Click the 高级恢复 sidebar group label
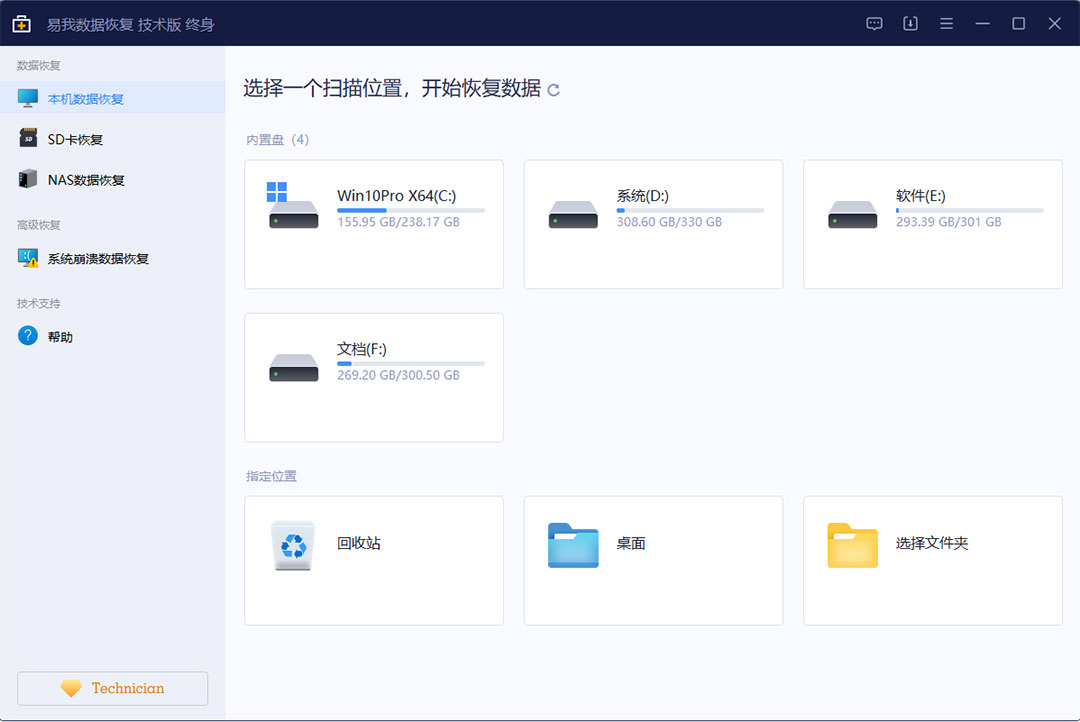Image resolution: width=1080 pixels, height=722 pixels. tap(39, 225)
